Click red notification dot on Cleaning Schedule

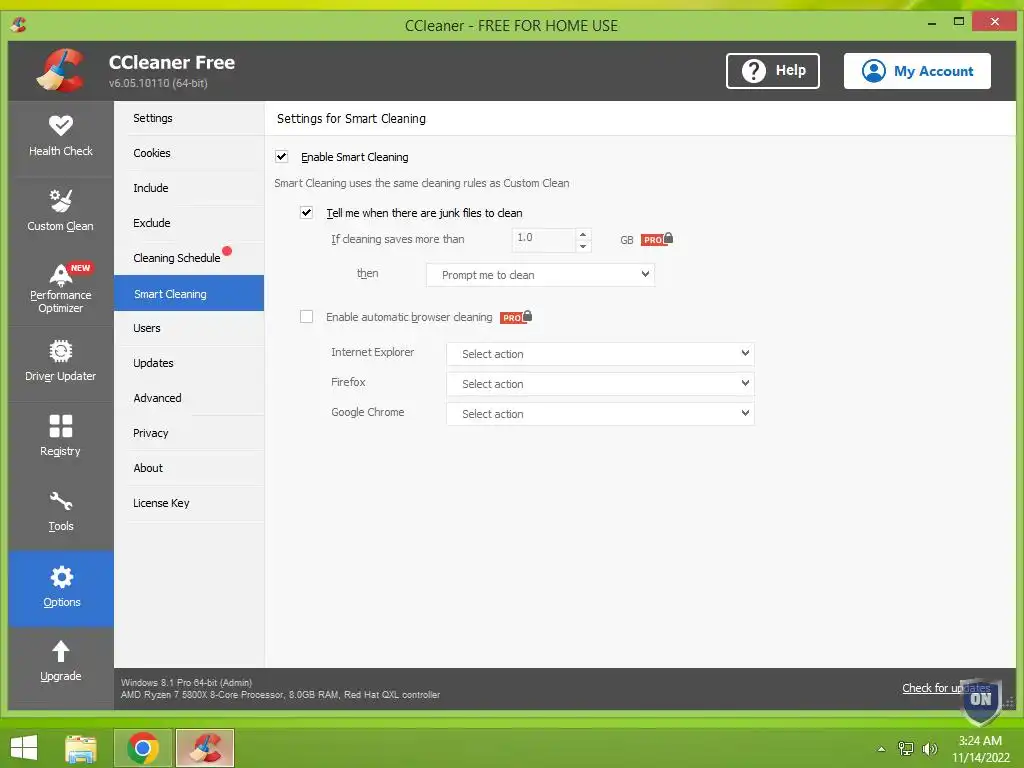coord(227,251)
